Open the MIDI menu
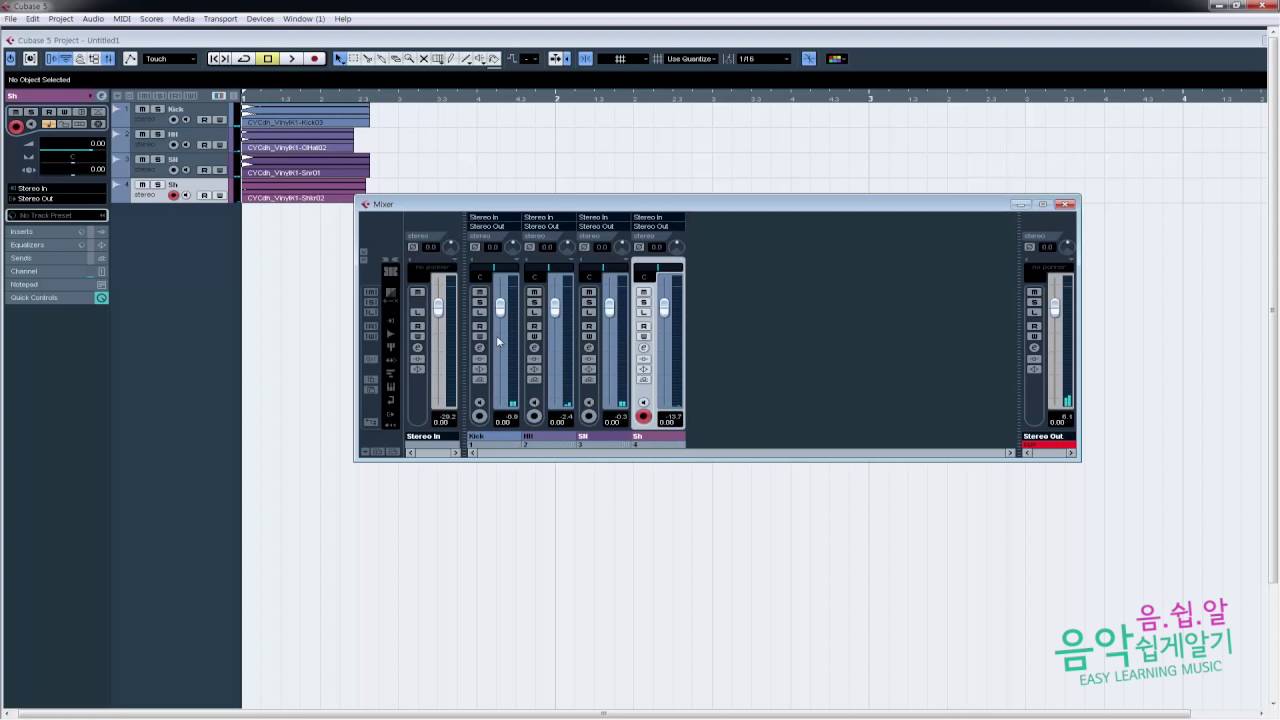Screen dimensions: 1280x720 (x=122, y=19)
